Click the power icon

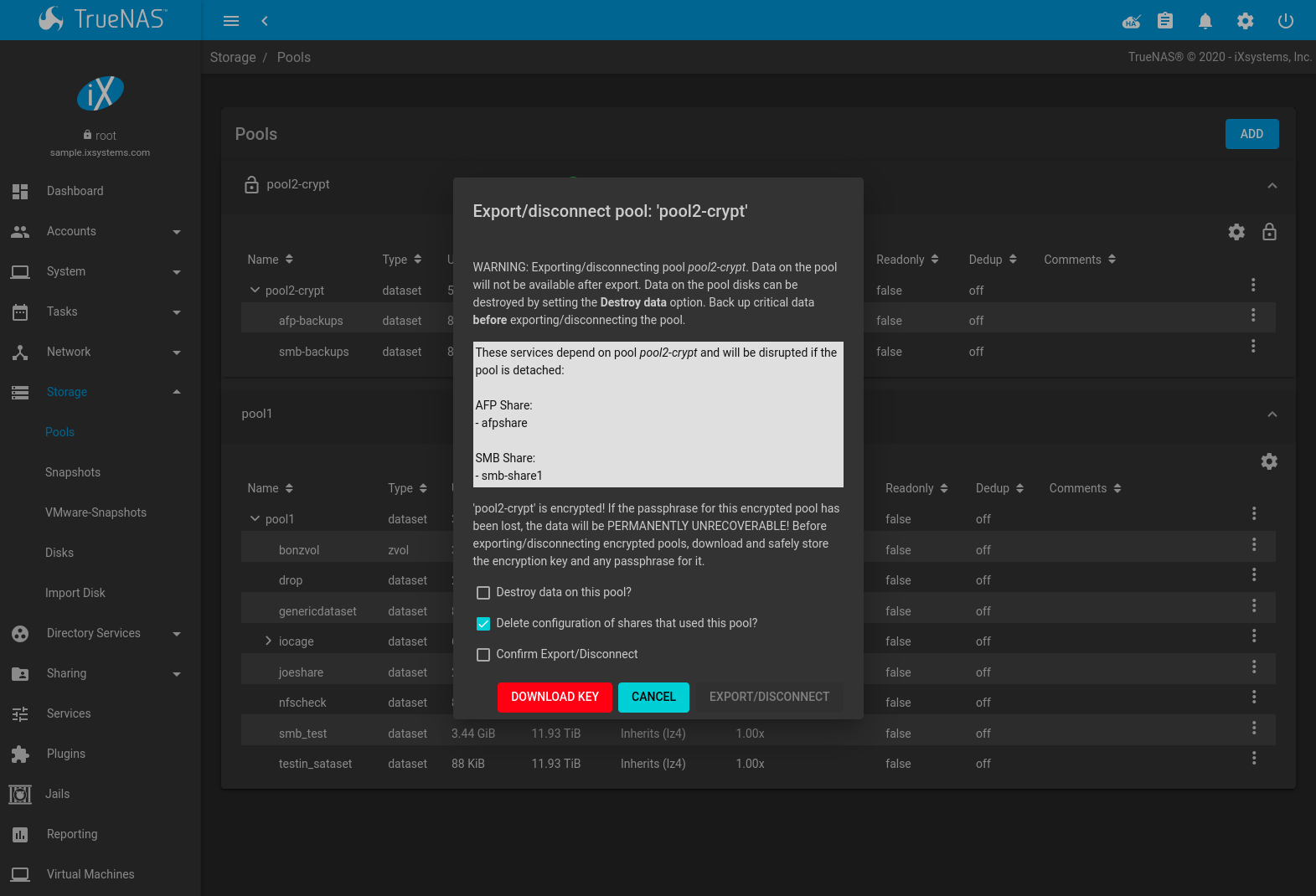click(1286, 21)
